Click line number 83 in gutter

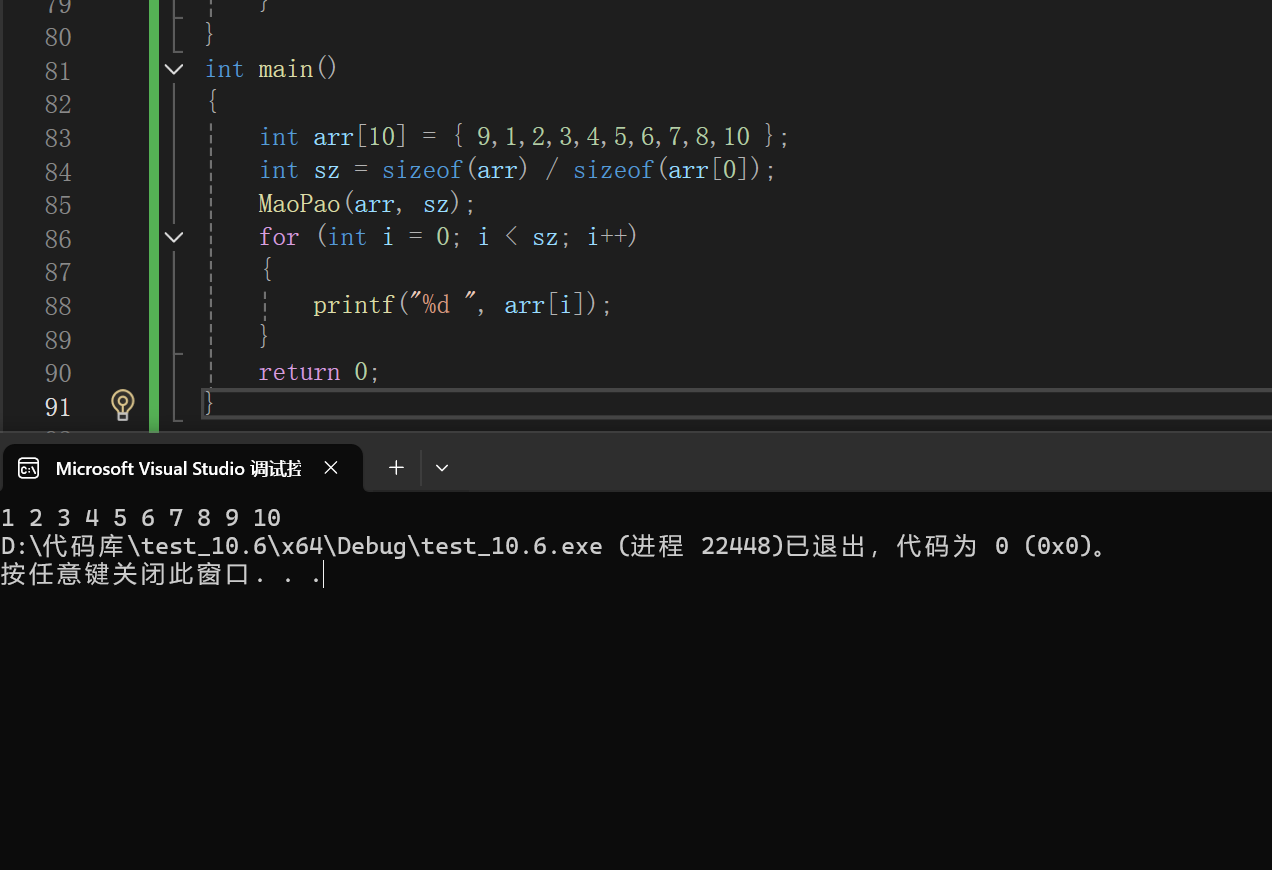(58, 137)
